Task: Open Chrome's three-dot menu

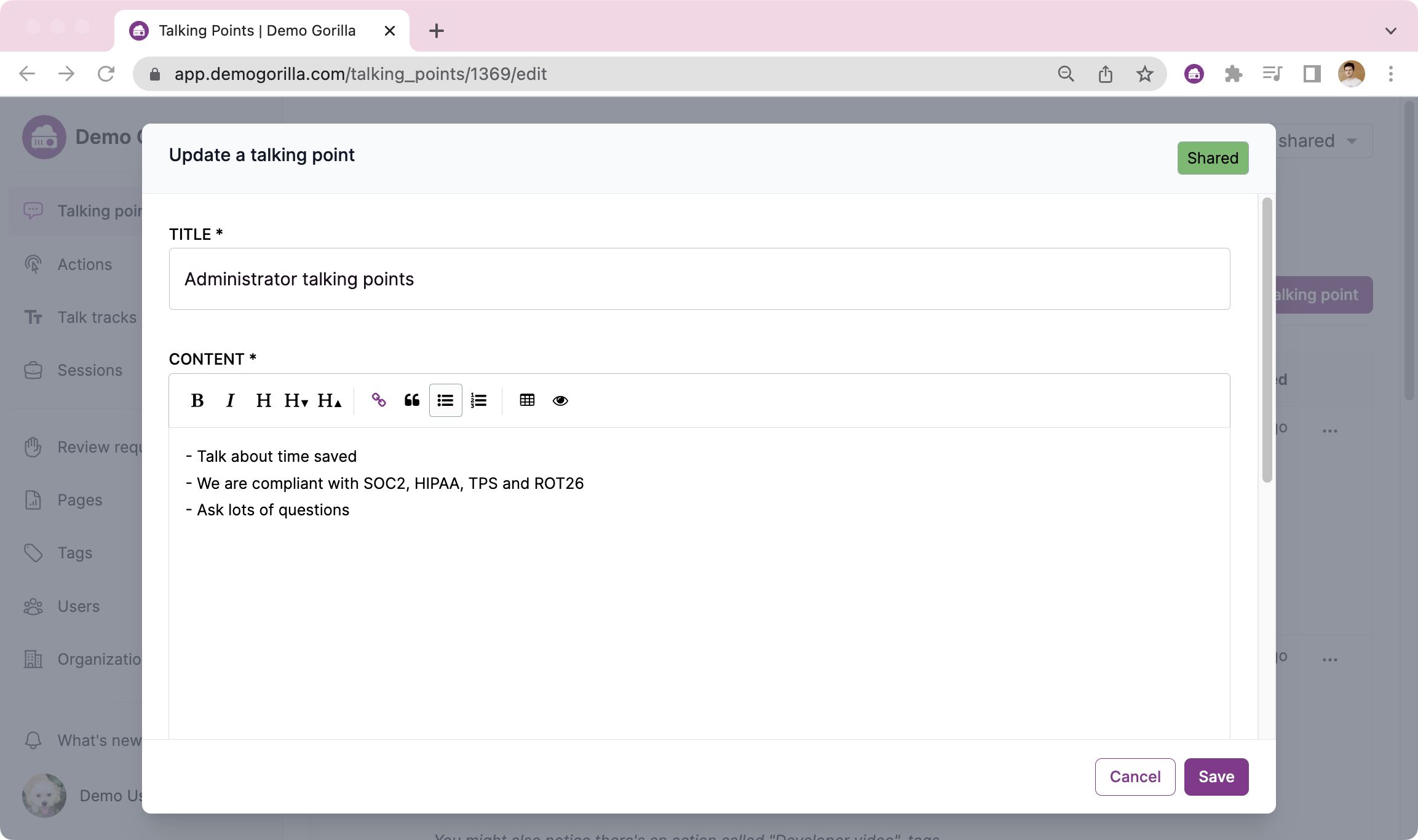Action: (1390, 74)
